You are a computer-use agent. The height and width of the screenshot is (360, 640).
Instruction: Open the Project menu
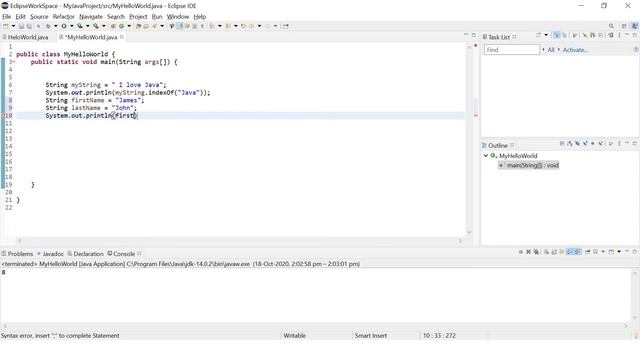(138, 17)
